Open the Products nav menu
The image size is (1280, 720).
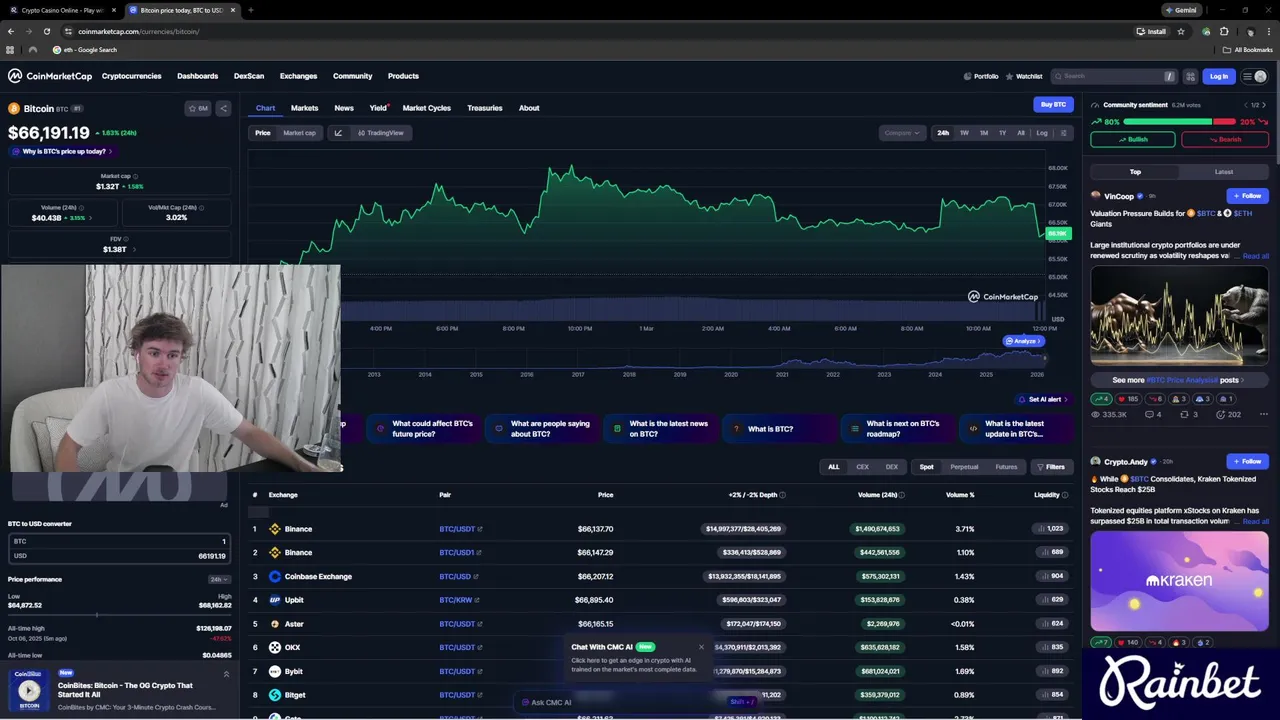(403, 76)
